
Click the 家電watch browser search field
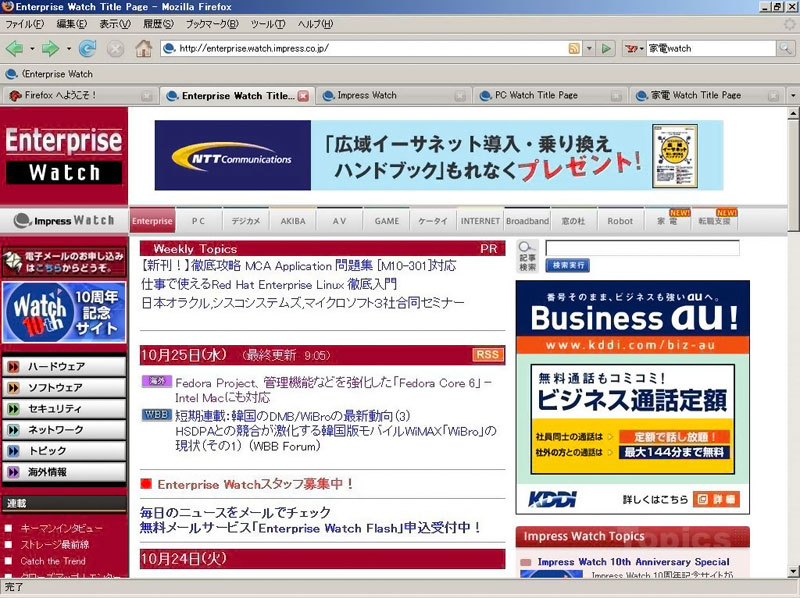711,48
